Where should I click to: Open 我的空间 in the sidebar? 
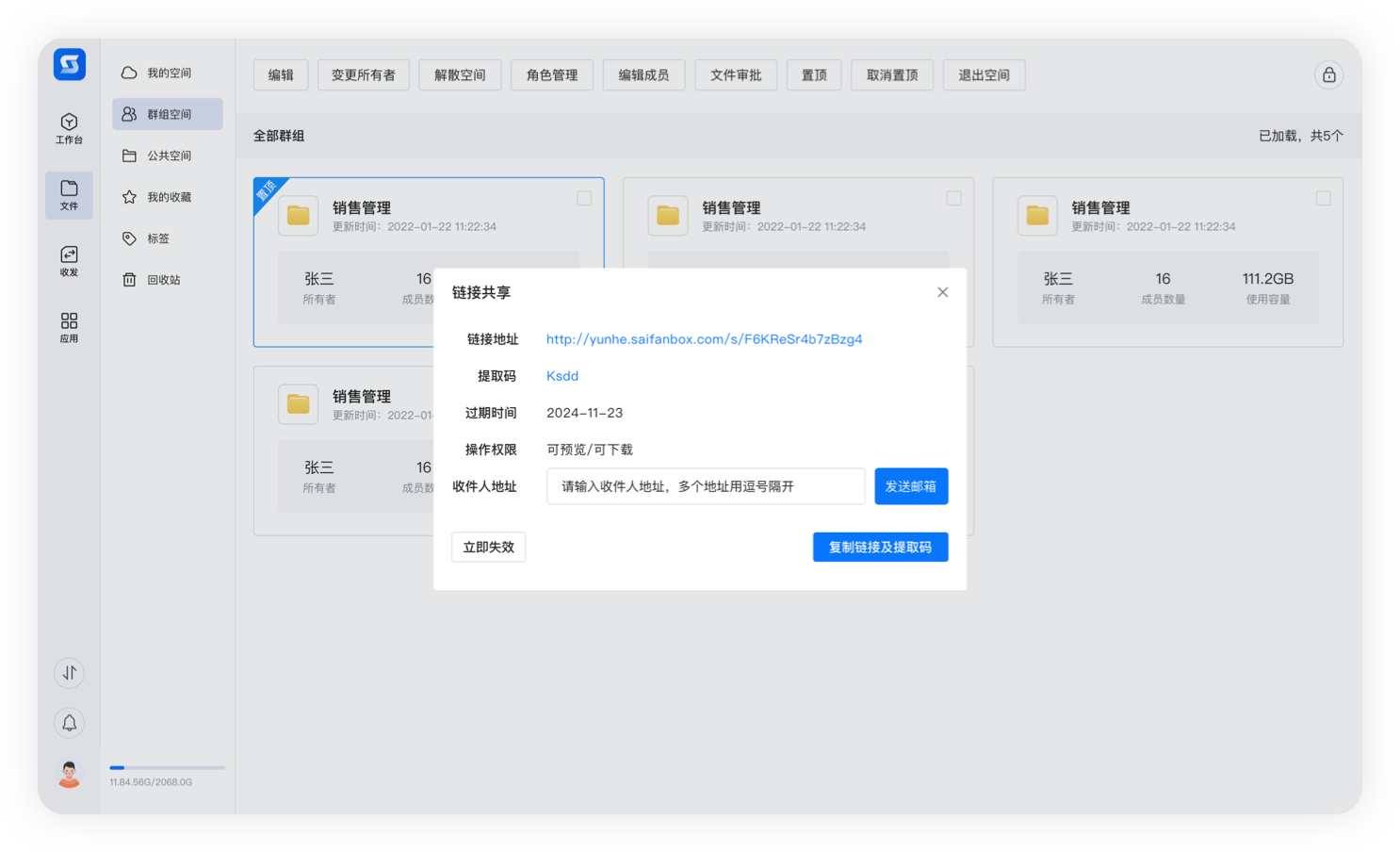tap(168, 73)
